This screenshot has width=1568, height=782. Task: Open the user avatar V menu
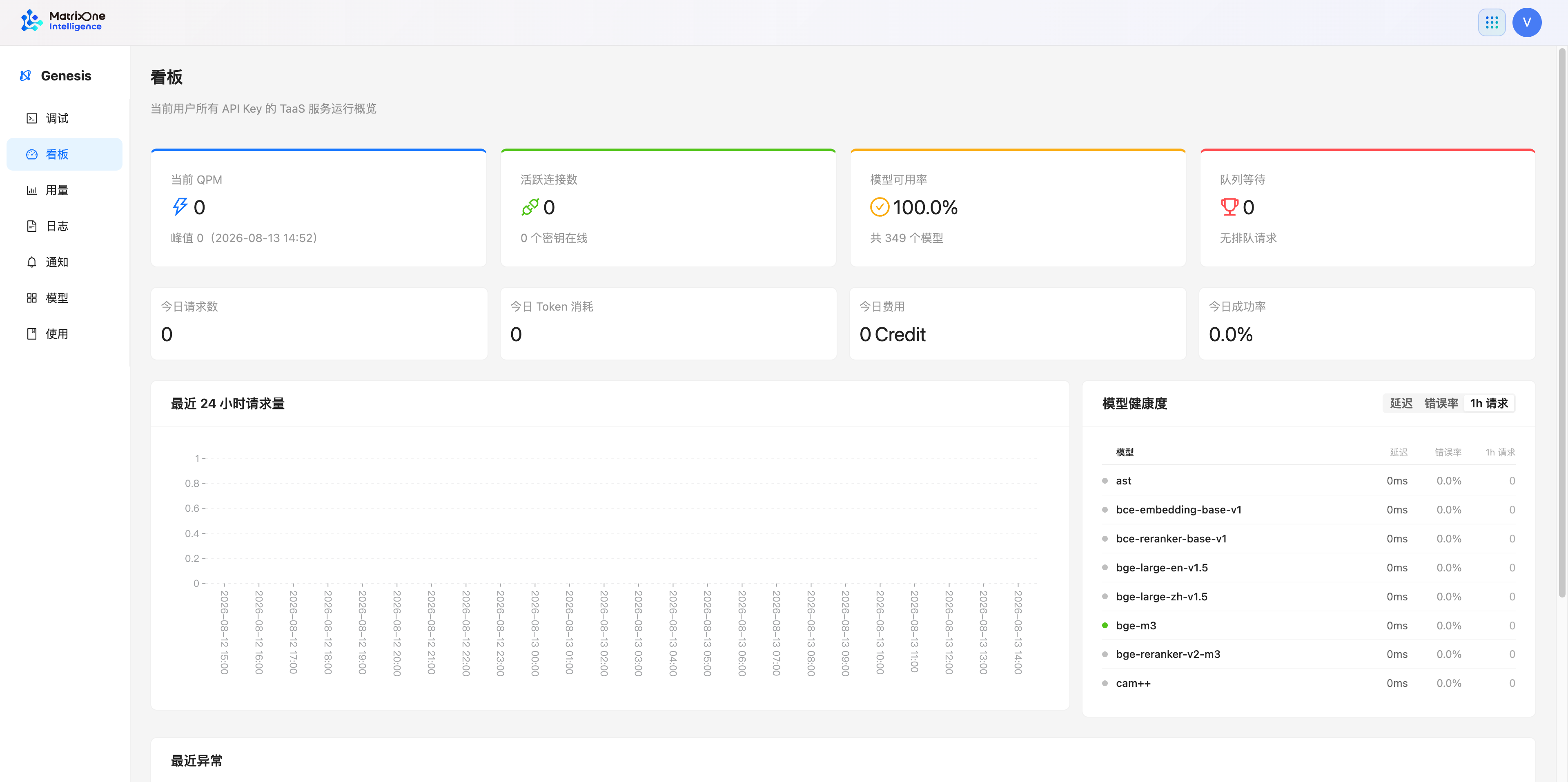point(1527,22)
